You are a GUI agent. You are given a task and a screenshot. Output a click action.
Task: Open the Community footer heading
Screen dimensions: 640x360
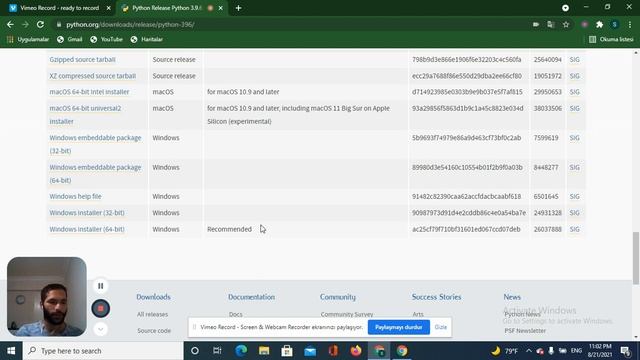pos(338,297)
